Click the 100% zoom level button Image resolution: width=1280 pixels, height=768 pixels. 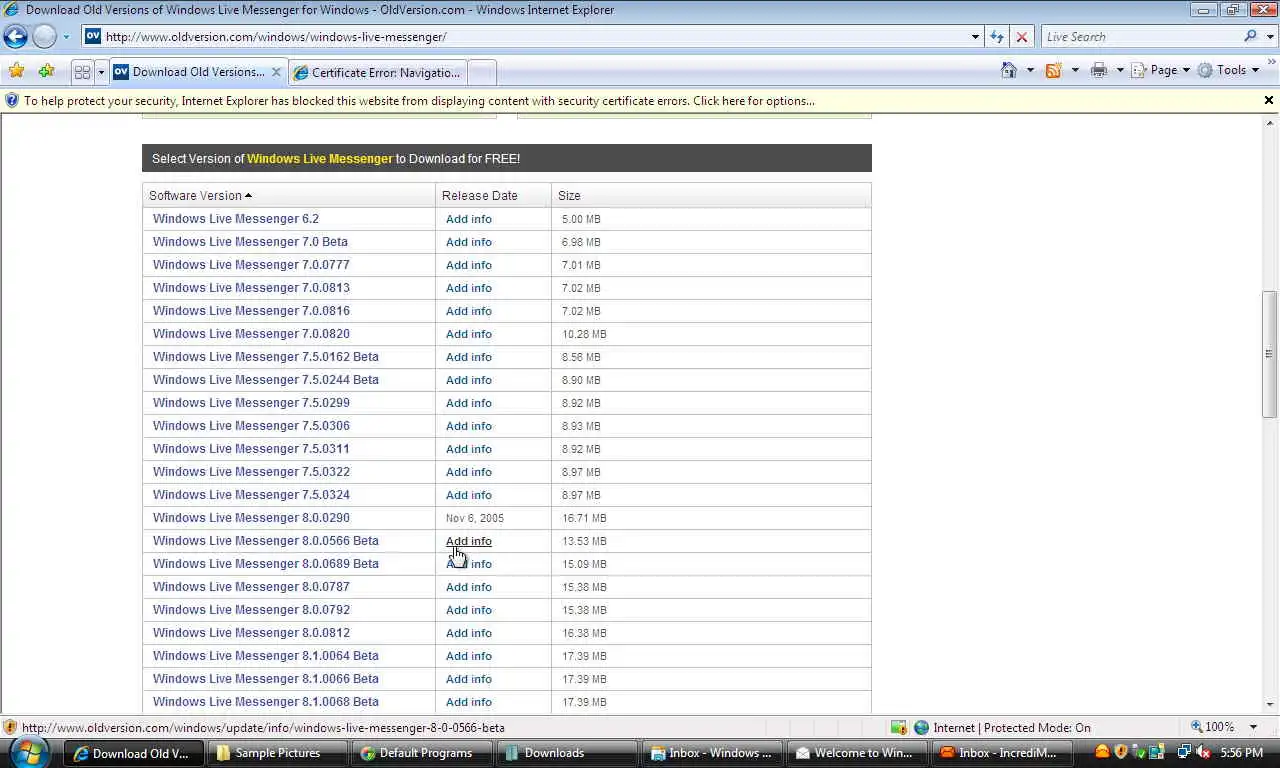pyautogui.click(x=1212, y=727)
